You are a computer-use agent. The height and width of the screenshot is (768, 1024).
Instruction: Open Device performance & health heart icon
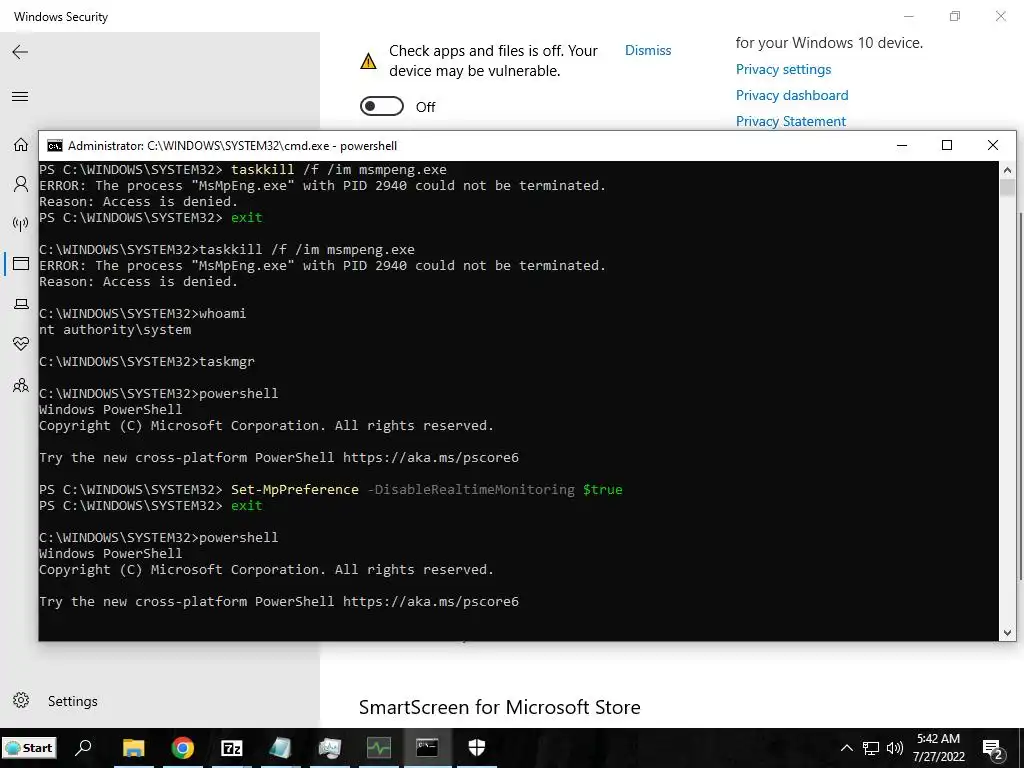(21, 344)
